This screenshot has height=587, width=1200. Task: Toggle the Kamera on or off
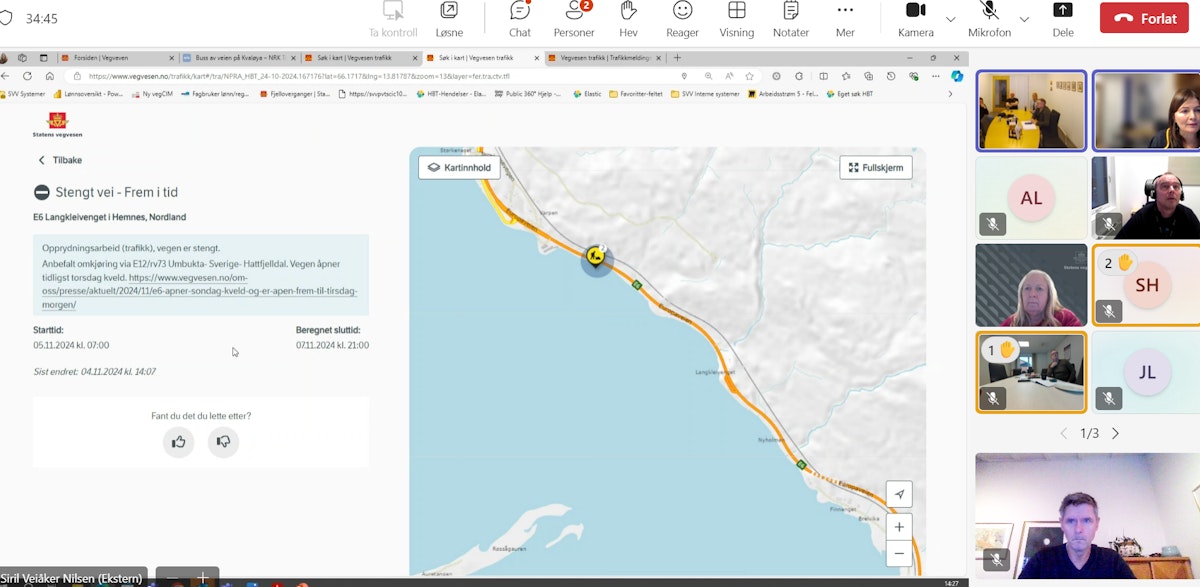915,17
